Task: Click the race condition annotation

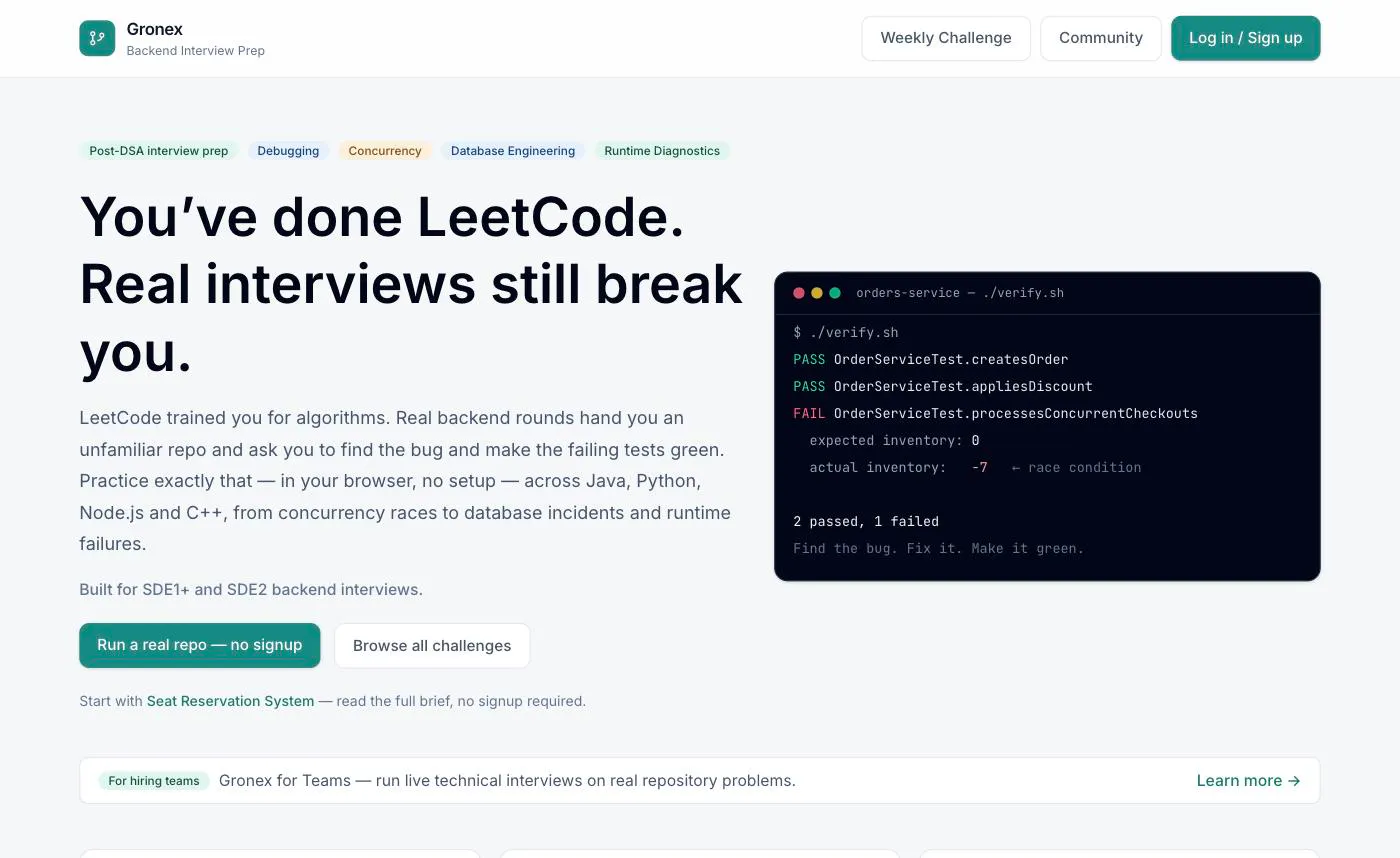Action: (x=1076, y=467)
